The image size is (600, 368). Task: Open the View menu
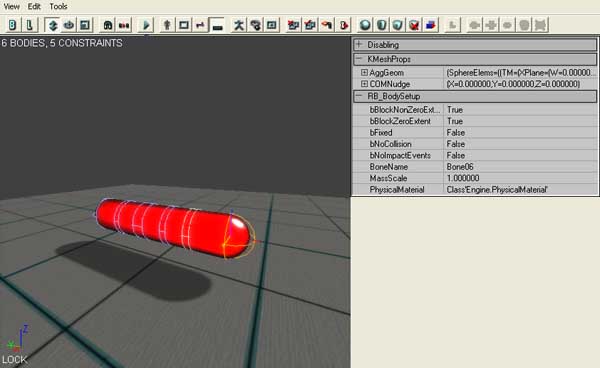(x=11, y=7)
